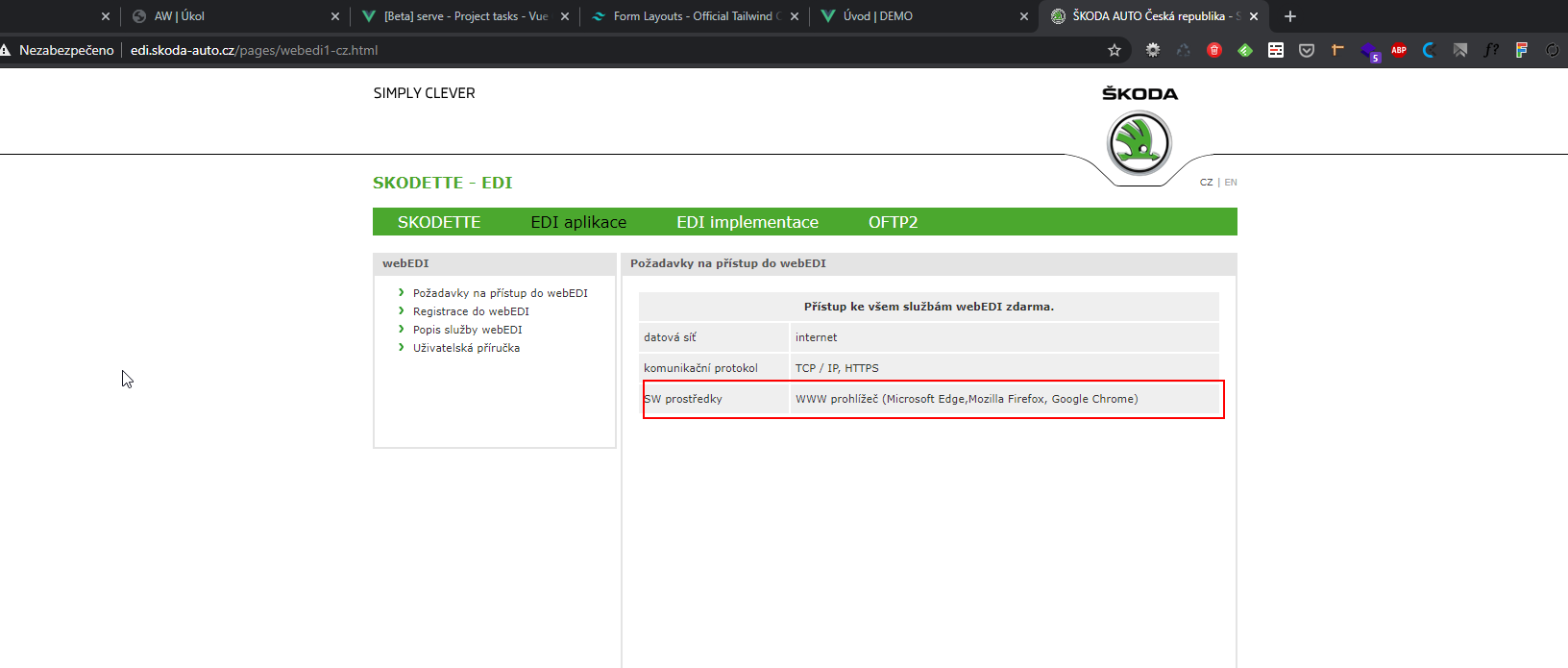
Task: Click the 'Nezabezpečeno' site security label
Action: pos(66,50)
